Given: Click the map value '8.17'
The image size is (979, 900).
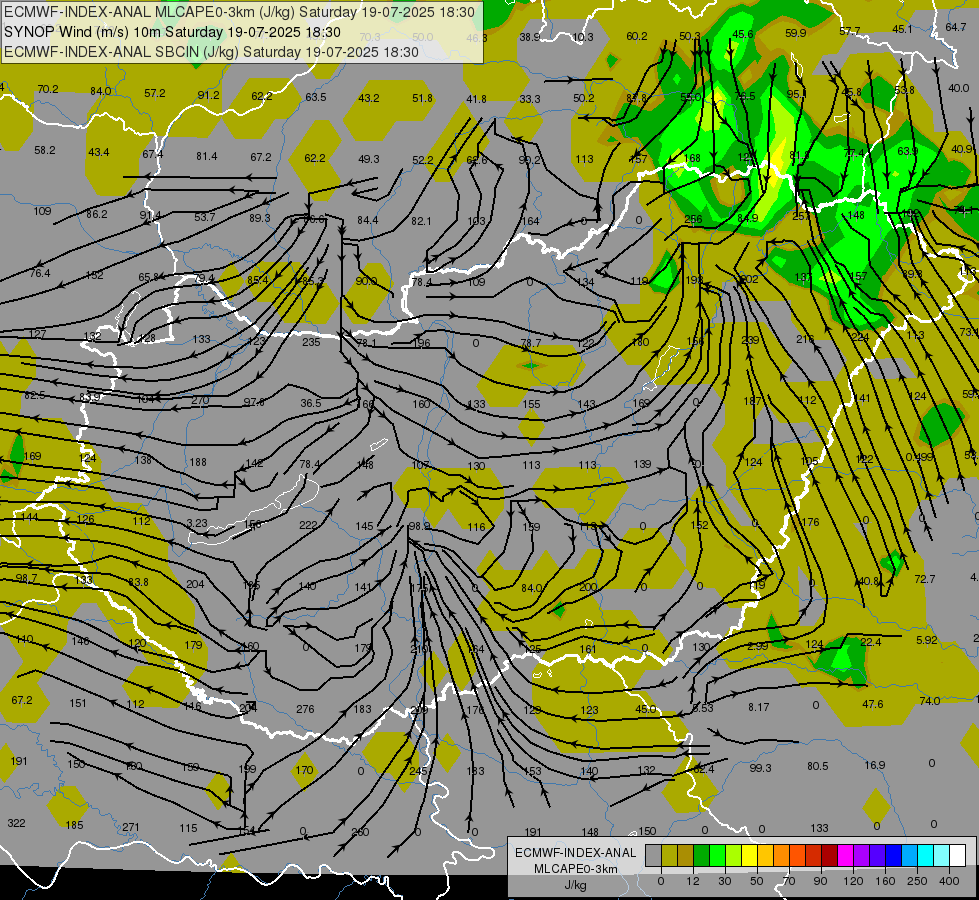Looking at the screenshot, I should [759, 707].
